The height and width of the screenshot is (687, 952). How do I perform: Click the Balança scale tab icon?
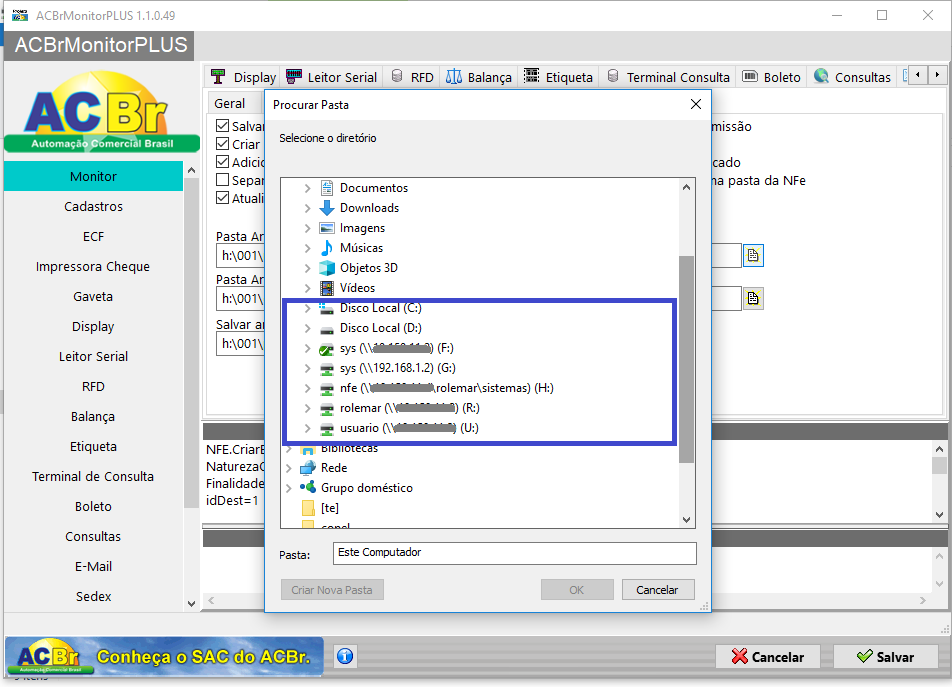coord(454,76)
